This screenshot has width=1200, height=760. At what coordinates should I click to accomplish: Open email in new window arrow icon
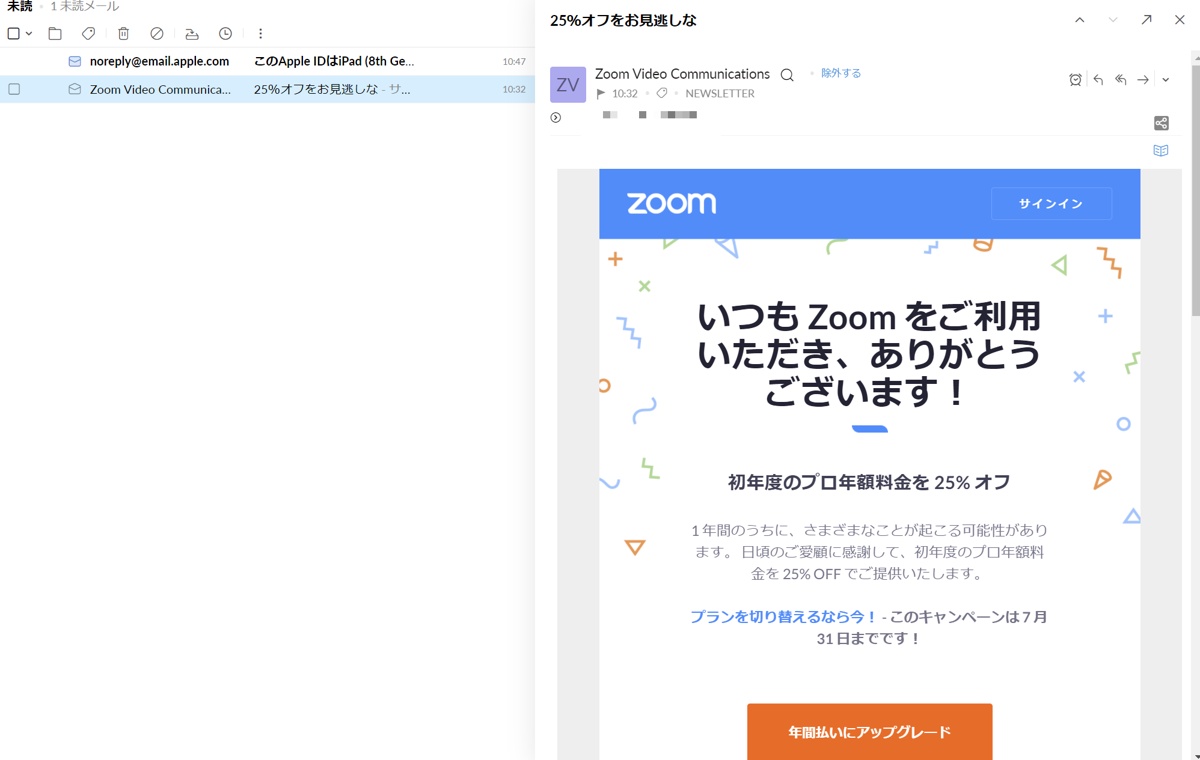1146,20
